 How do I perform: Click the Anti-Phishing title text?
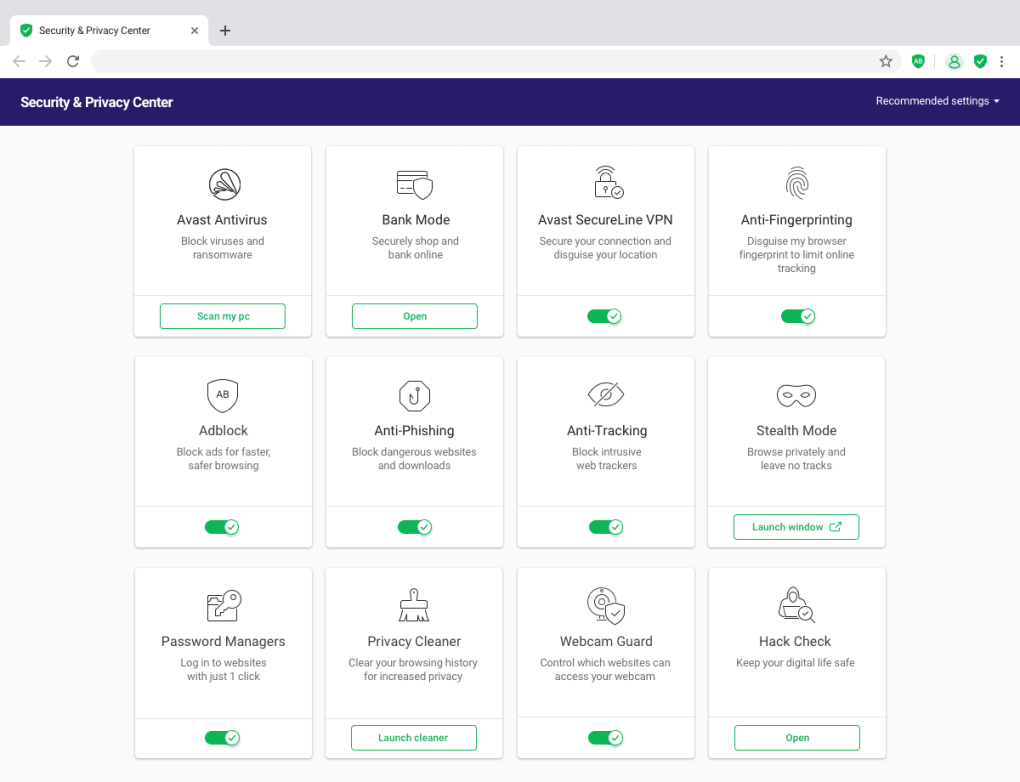point(414,431)
